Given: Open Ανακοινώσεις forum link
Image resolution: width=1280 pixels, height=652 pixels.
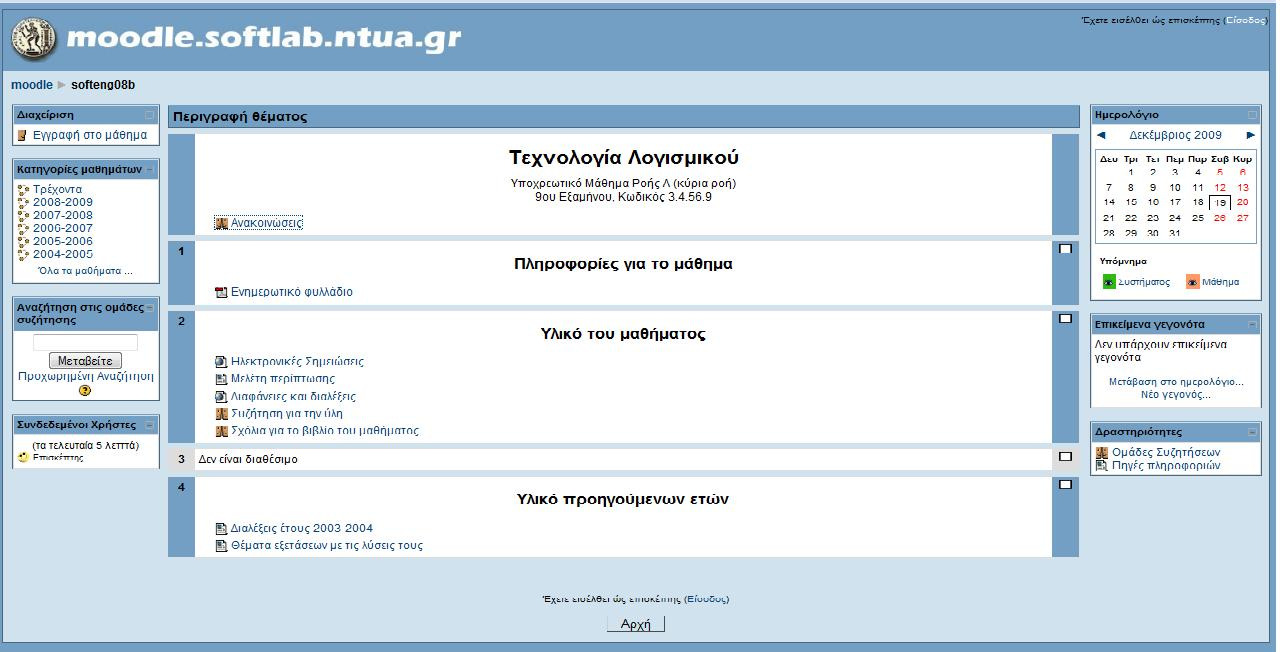Looking at the screenshot, I should pyautogui.click(x=266, y=223).
